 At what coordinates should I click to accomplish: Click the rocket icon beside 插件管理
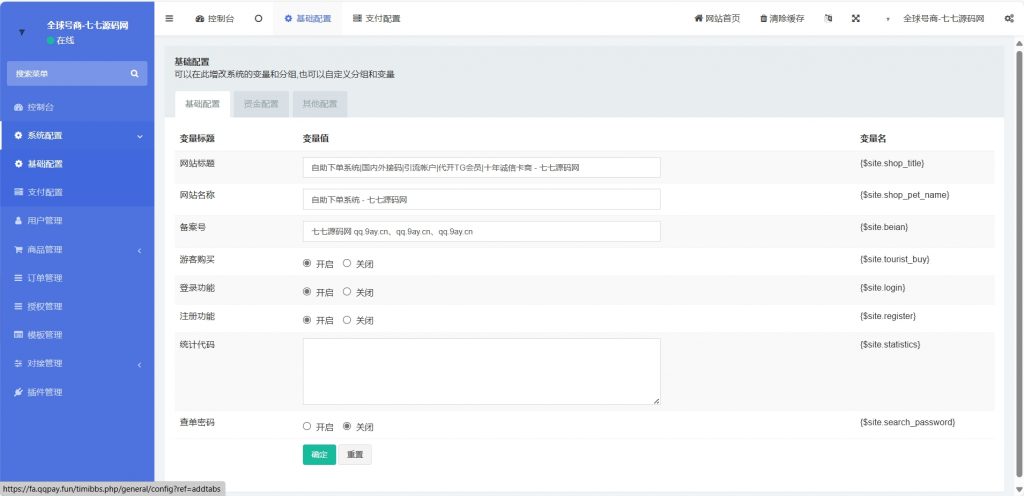tap(18, 392)
